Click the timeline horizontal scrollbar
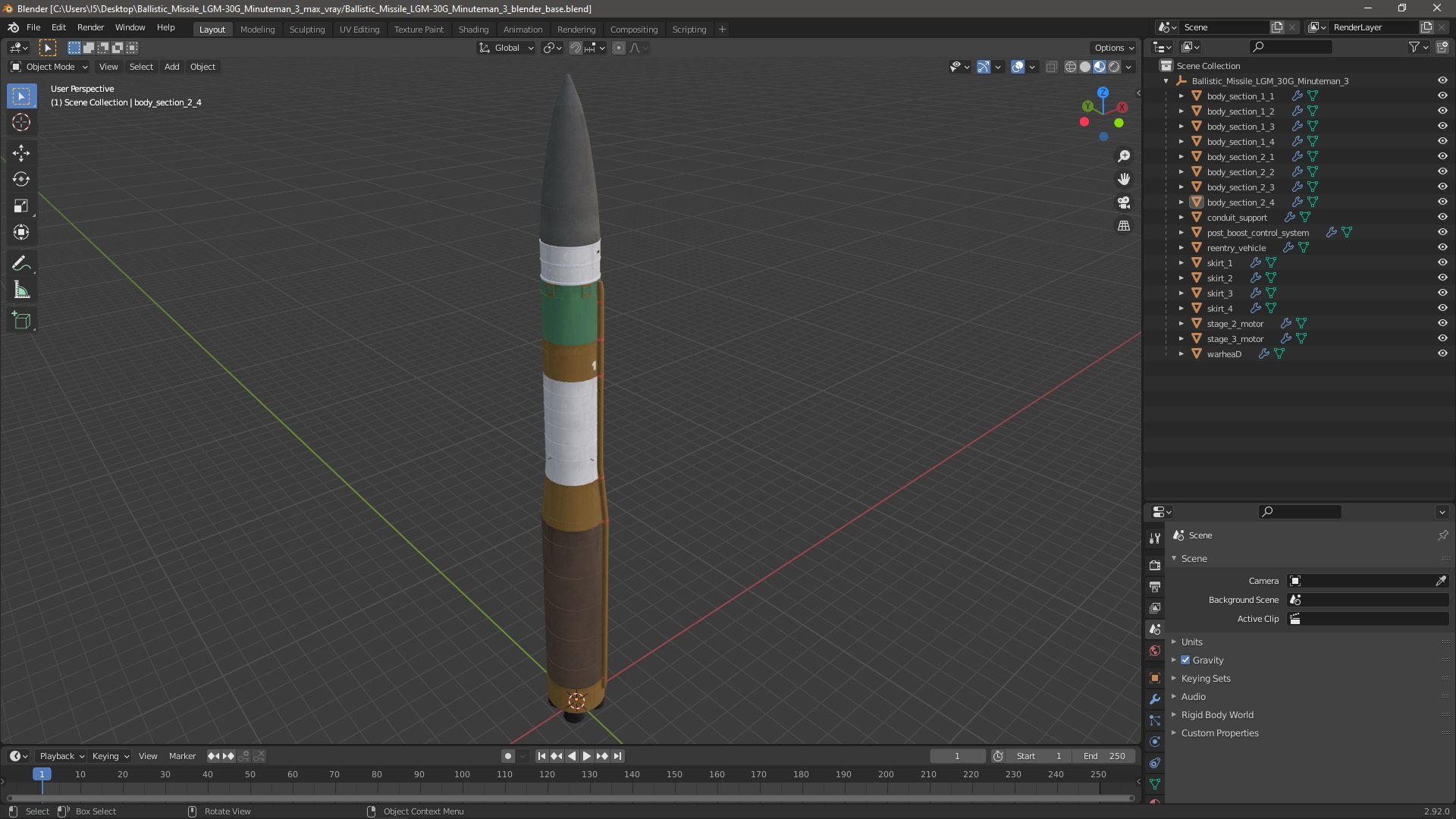 pyautogui.click(x=570, y=798)
